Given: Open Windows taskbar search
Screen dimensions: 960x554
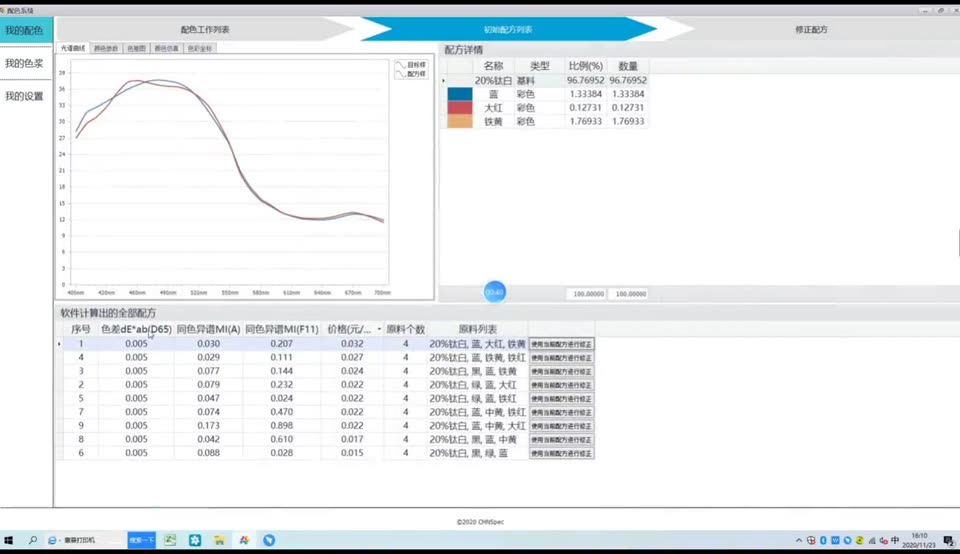Looking at the screenshot, I should [x=32, y=540].
